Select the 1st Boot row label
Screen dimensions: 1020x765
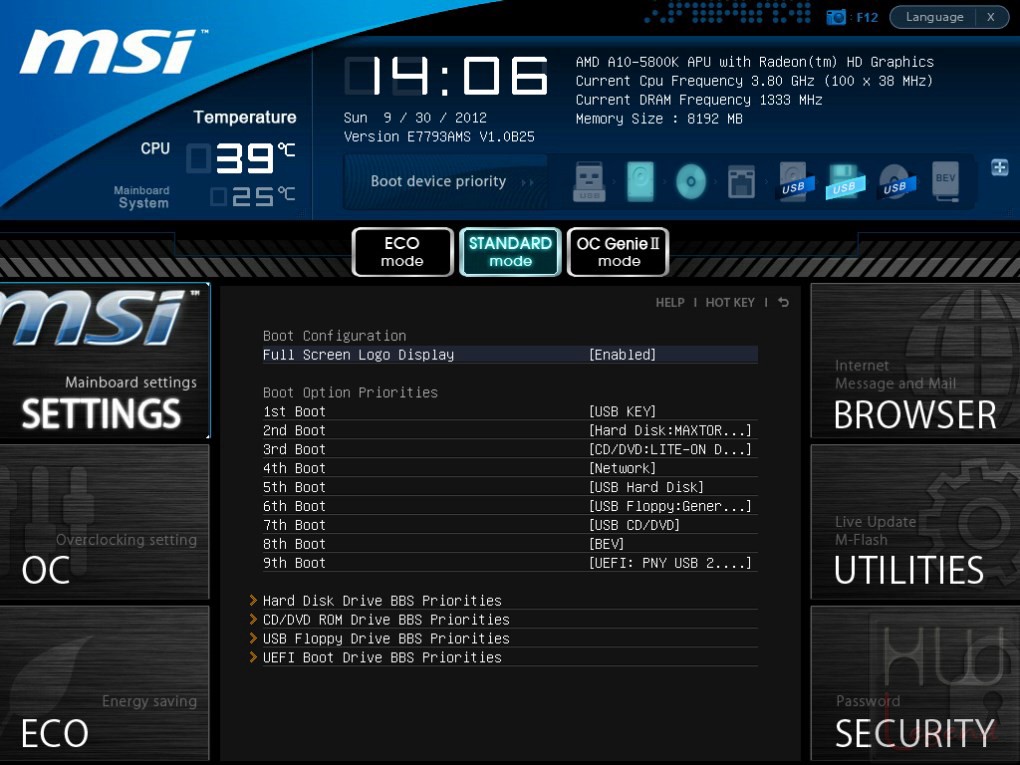[x=294, y=412]
